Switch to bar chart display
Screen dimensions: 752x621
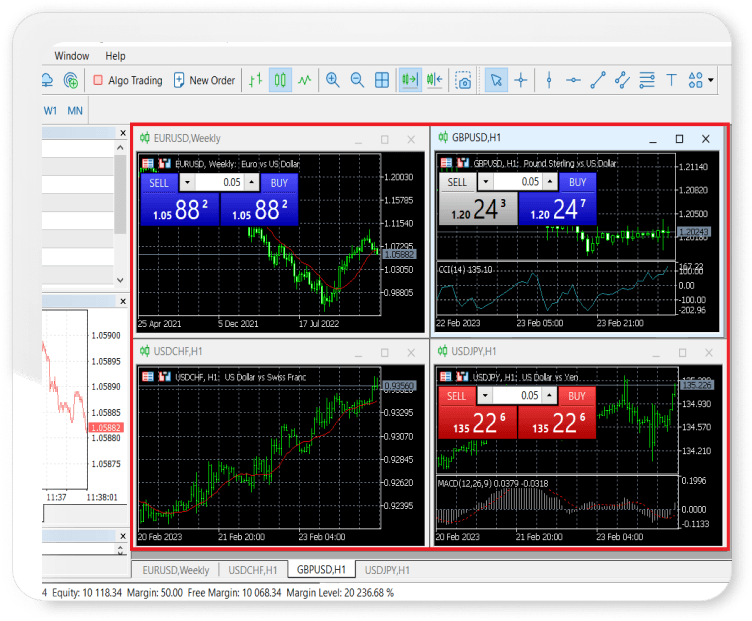[x=256, y=80]
